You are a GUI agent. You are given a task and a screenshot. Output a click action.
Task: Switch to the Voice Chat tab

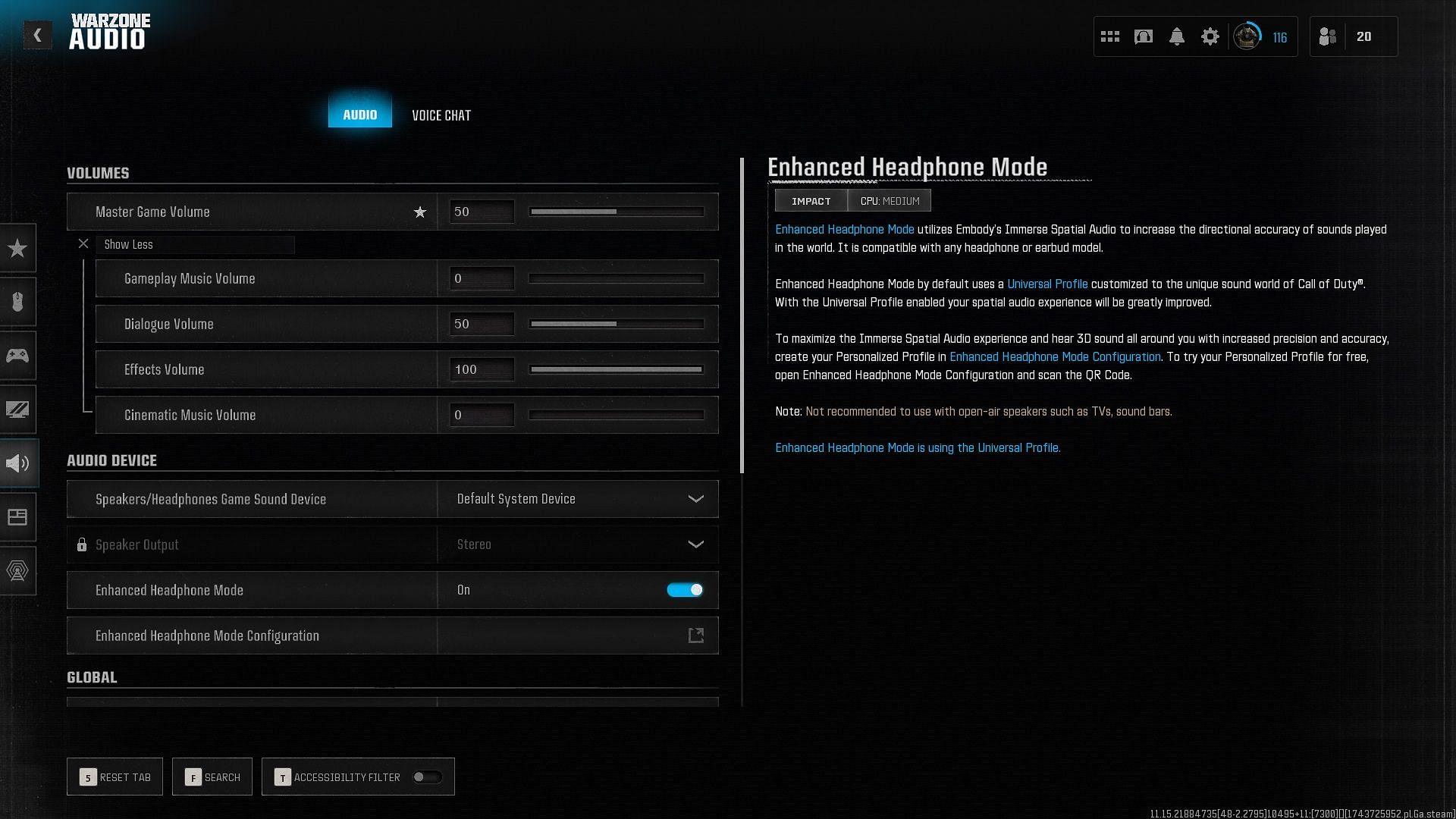(441, 115)
